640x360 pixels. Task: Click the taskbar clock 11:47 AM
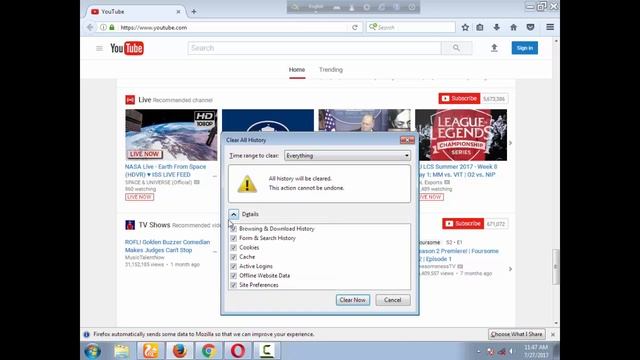coord(536,348)
